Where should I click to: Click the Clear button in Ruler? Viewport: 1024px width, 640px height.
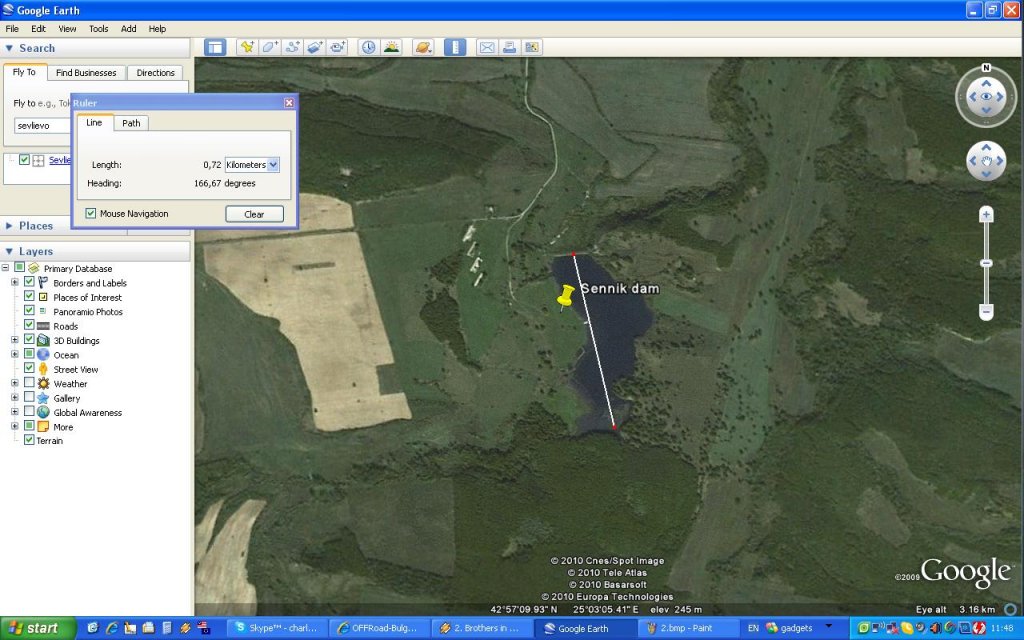[x=254, y=214]
